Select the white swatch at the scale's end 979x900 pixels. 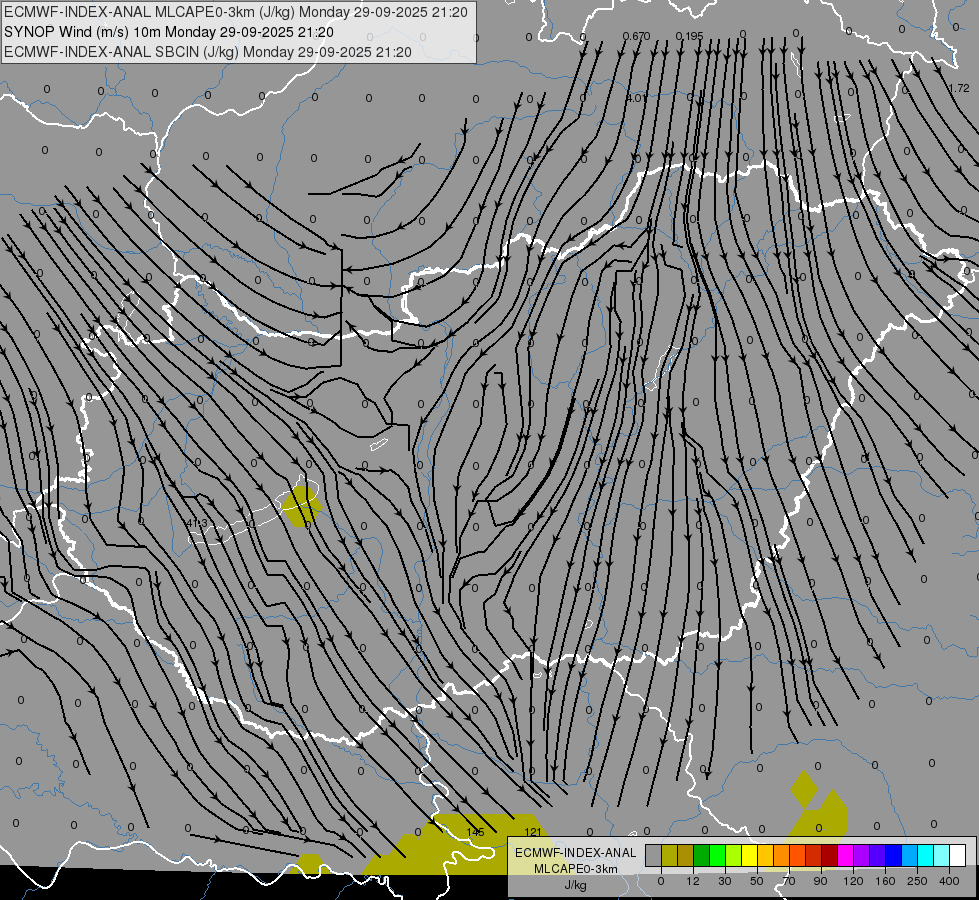(x=958, y=856)
